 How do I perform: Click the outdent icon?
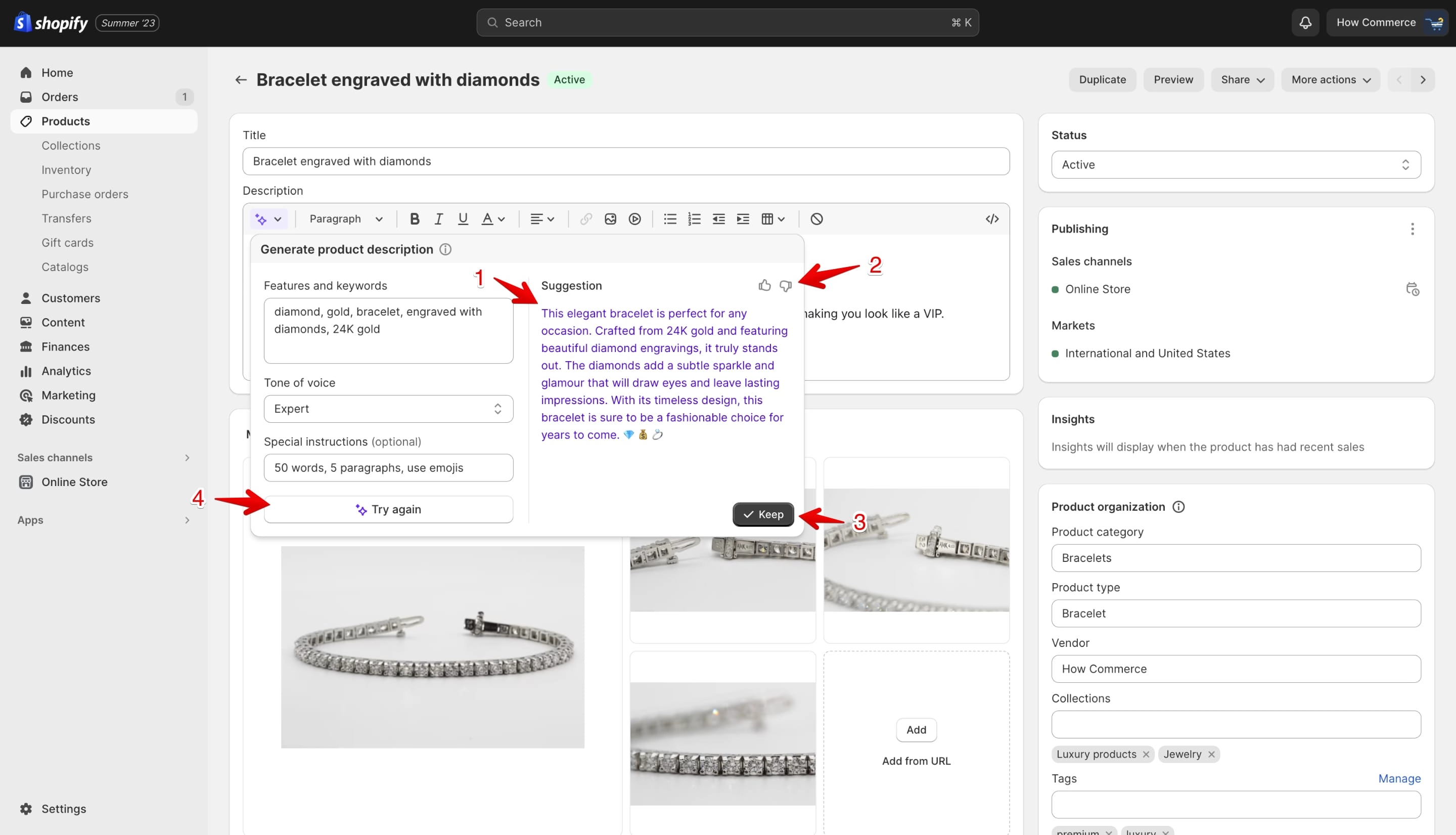pyautogui.click(x=718, y=219)
